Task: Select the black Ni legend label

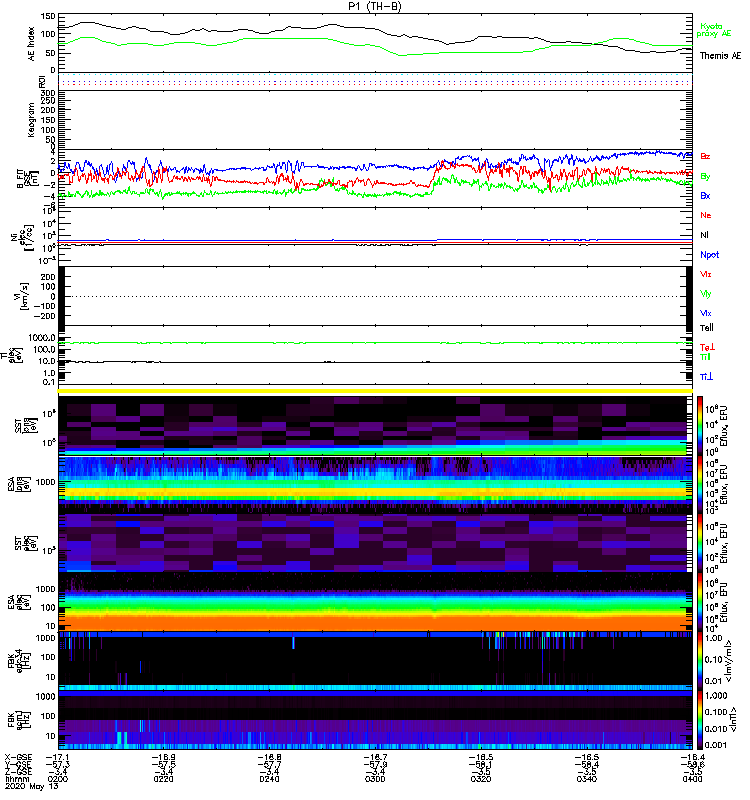Action: click(x=705, y=235)
